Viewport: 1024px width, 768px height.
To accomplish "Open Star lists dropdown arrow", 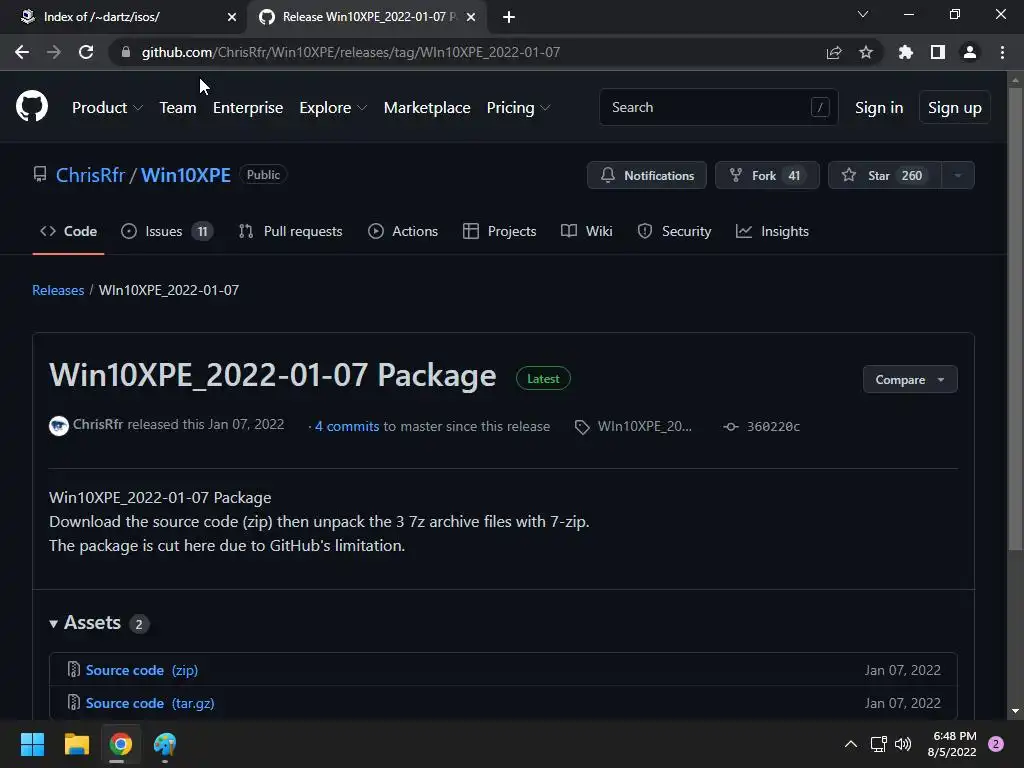I will 957,175.
